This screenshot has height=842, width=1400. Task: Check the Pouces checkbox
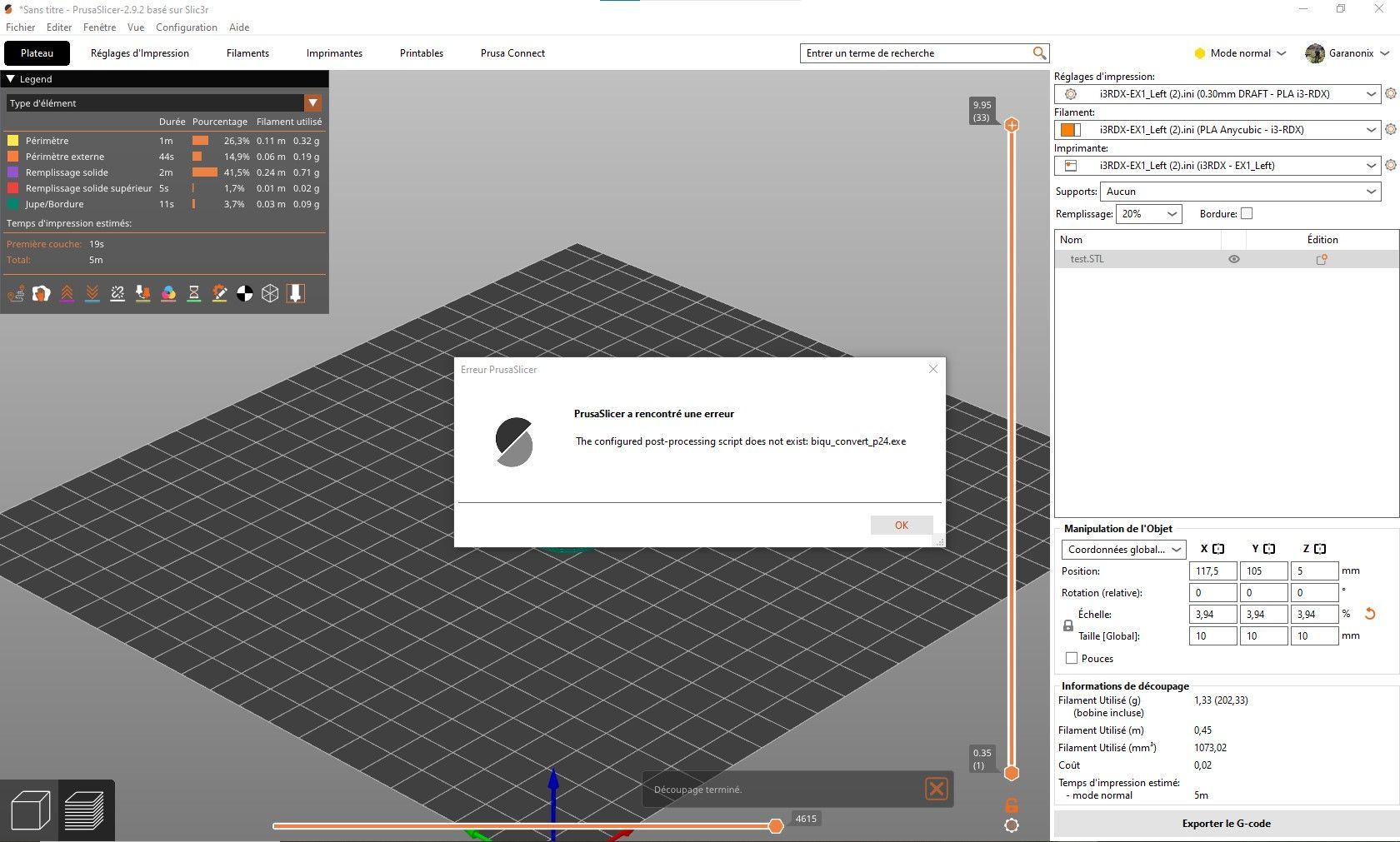(x=1072, y=658)
